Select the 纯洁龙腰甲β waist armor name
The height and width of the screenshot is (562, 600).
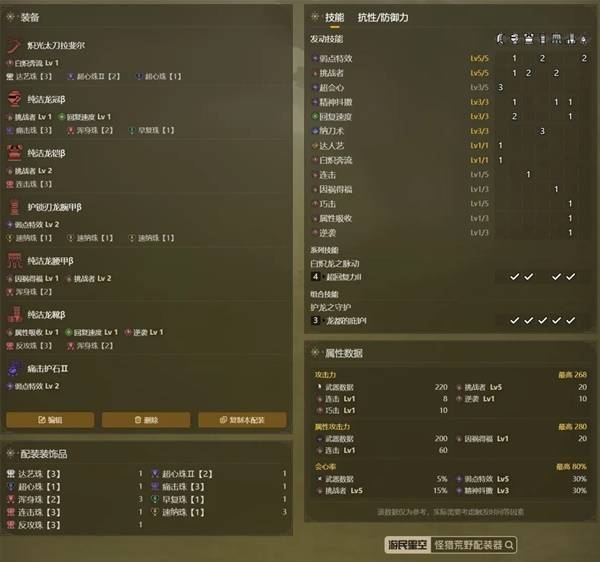tap(50, 261)
